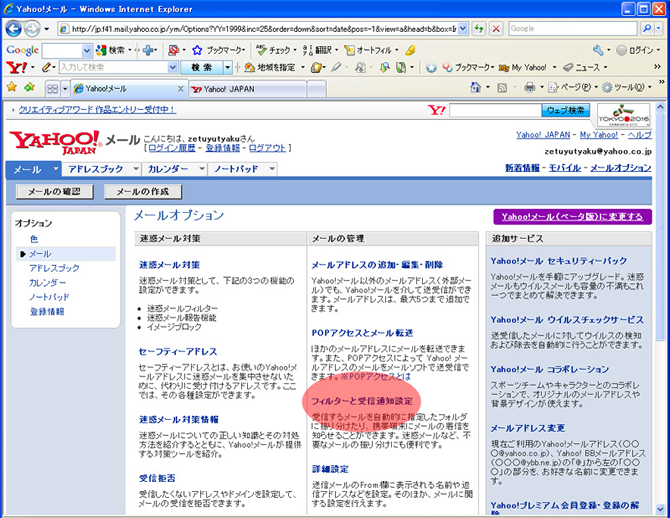Image resolution: width=670 pixels, height=518 pixels.
Task: Select 色 in the オプション sidebar
Action: click(x=34, y=239)
